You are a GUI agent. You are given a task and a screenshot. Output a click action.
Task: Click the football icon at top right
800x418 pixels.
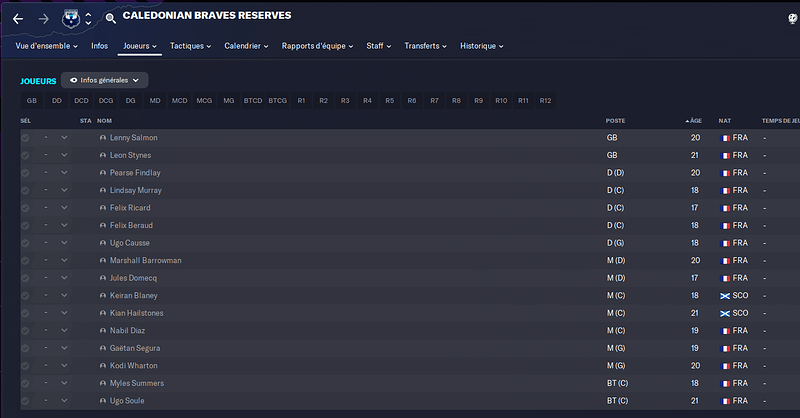pyautogui.click(x=792, y=19)
